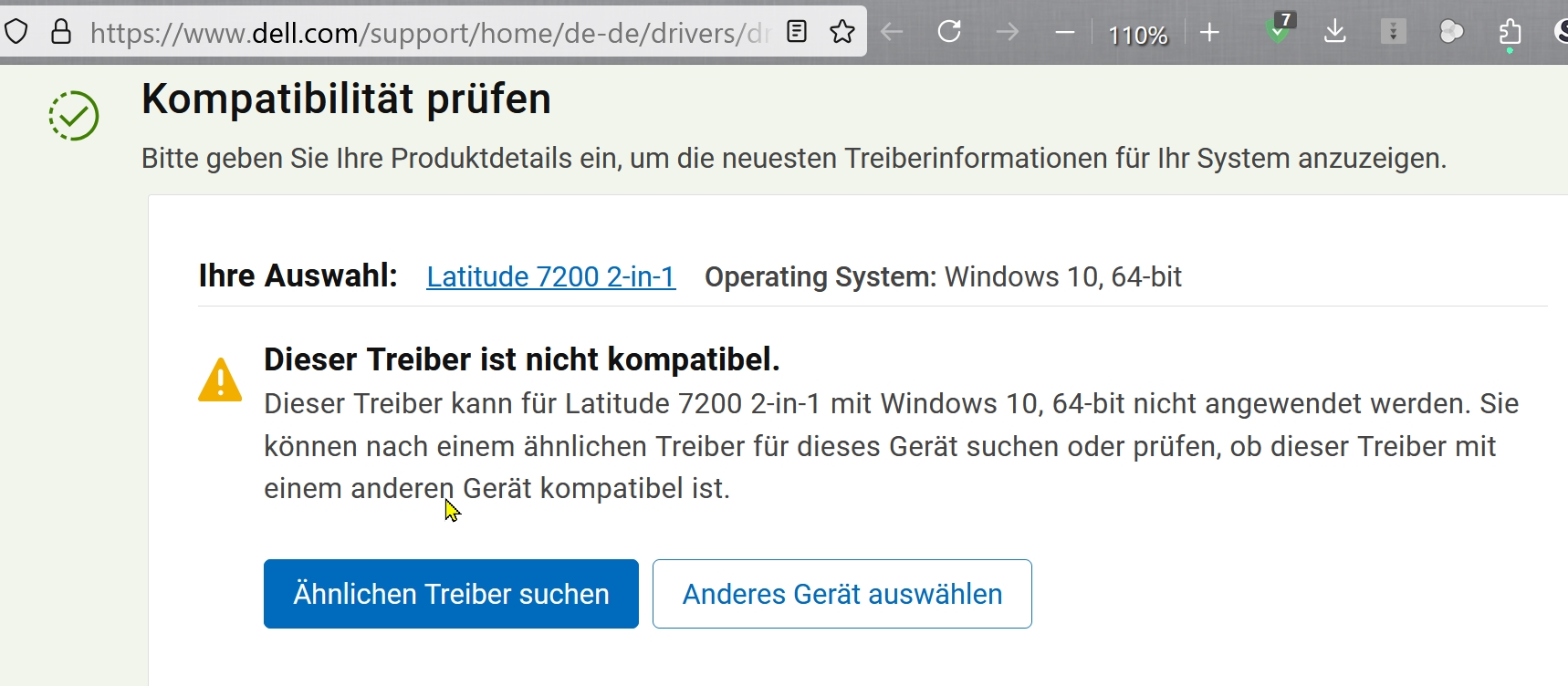Open the Latitude 7200 2-in-1 link

pos(551,276)
